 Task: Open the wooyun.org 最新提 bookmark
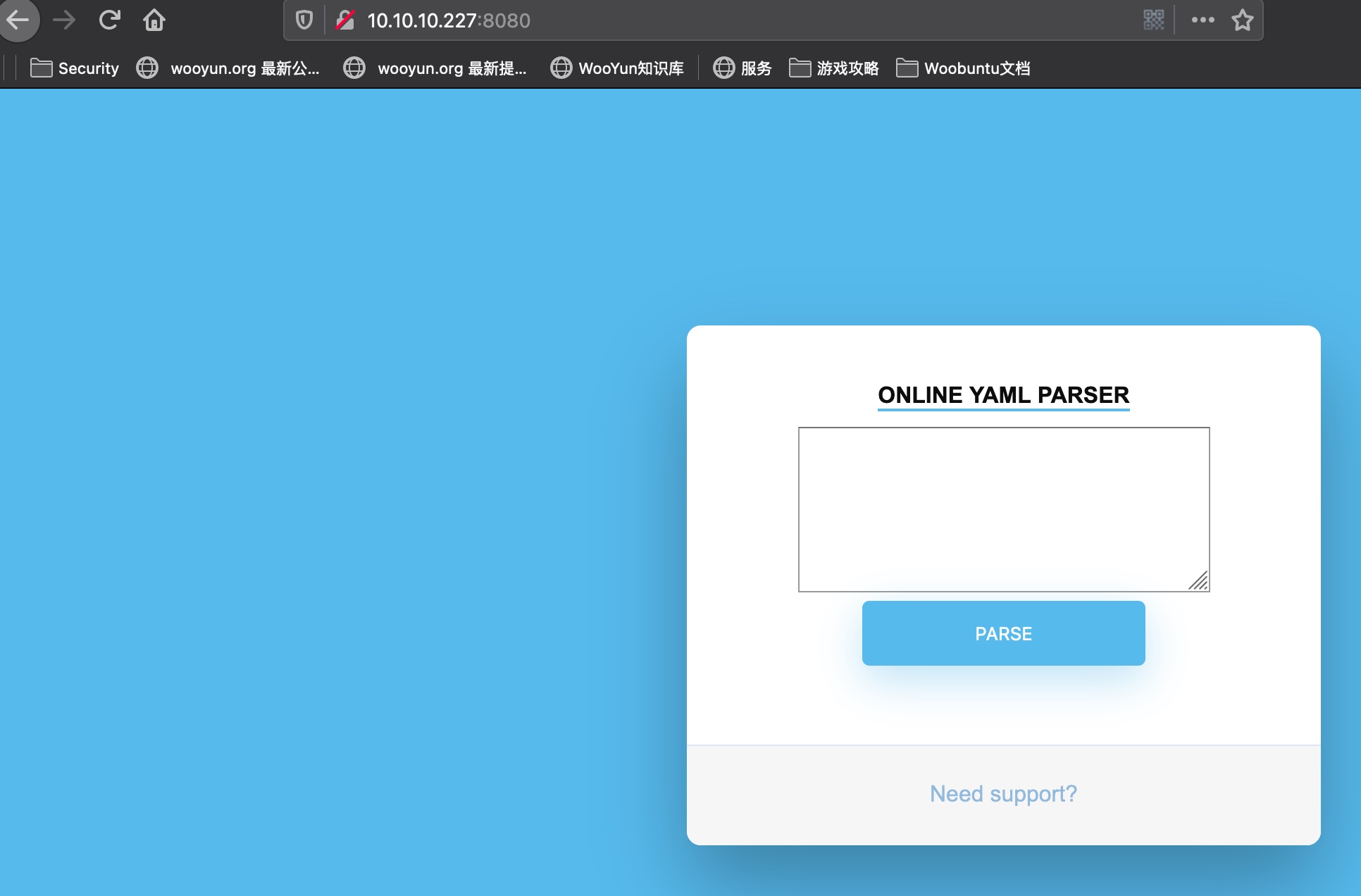pos(435,68)
